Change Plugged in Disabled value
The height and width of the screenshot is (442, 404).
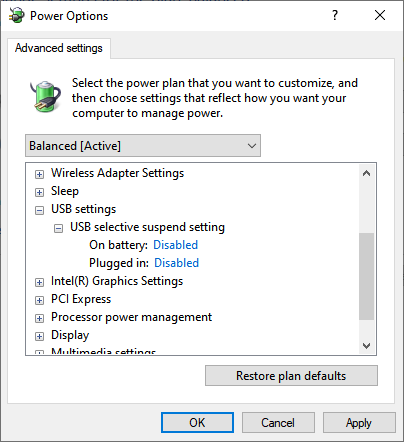click(176, 263)
